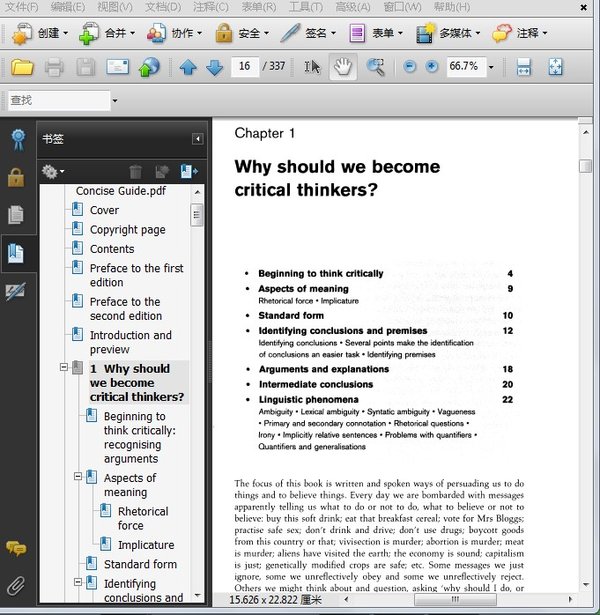The height and width of the screenshot is (615, 600).
Task: Open the Attachments paperclip panel
Action: coord(16,585)
